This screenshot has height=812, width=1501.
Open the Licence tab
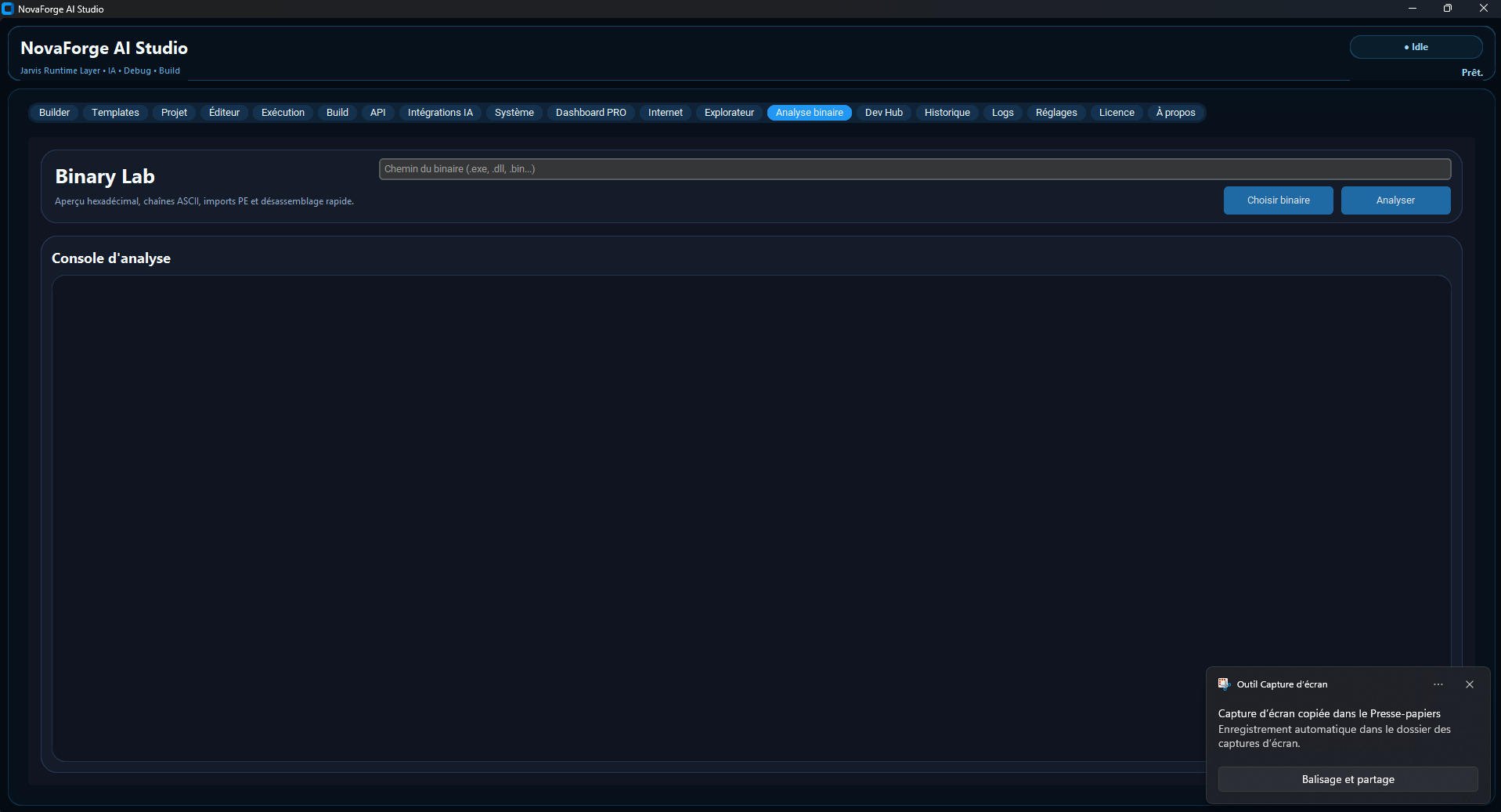[1117, 113]
